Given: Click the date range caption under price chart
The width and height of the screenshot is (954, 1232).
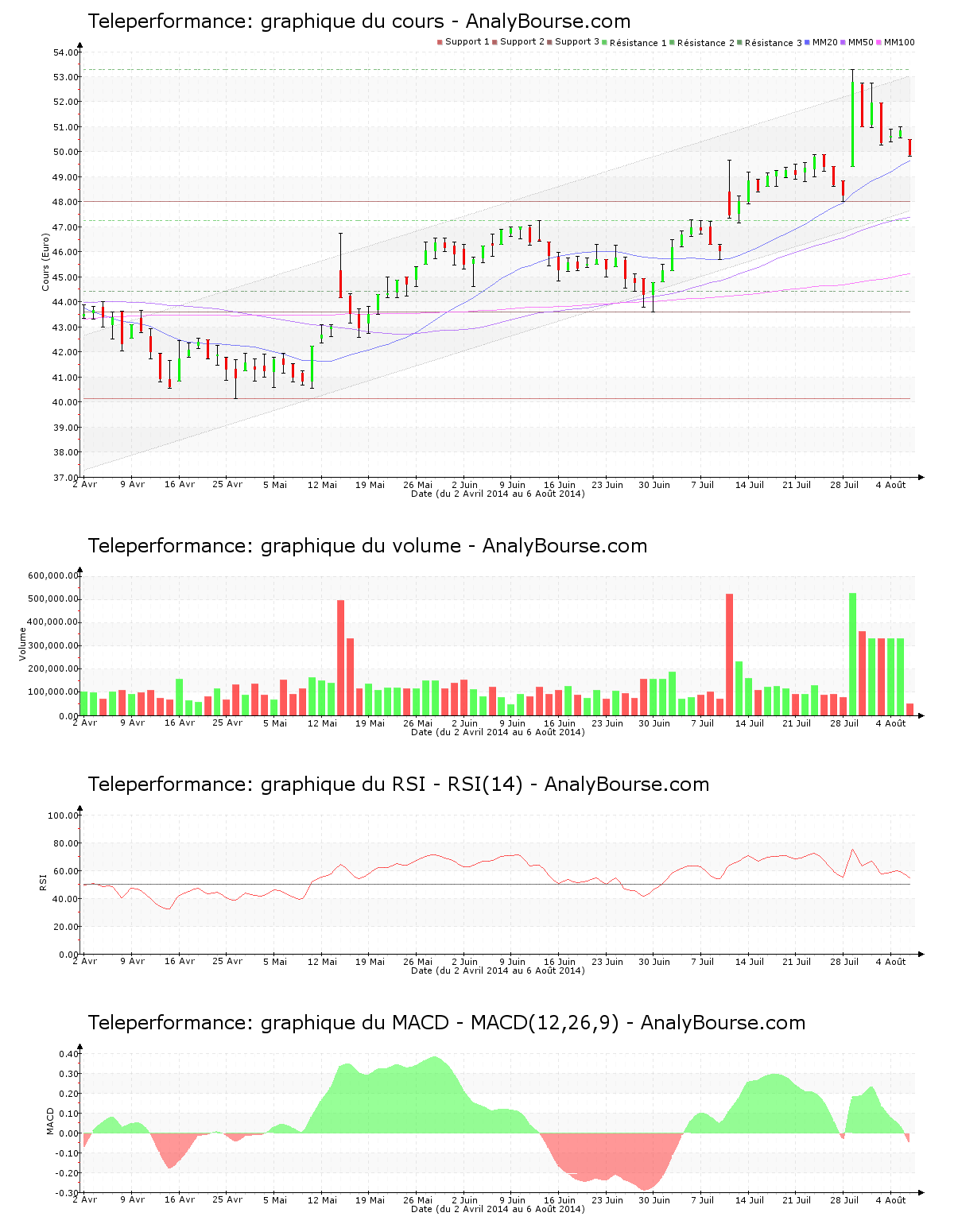Looking at the screenshot, I should (x=498, y=494).
